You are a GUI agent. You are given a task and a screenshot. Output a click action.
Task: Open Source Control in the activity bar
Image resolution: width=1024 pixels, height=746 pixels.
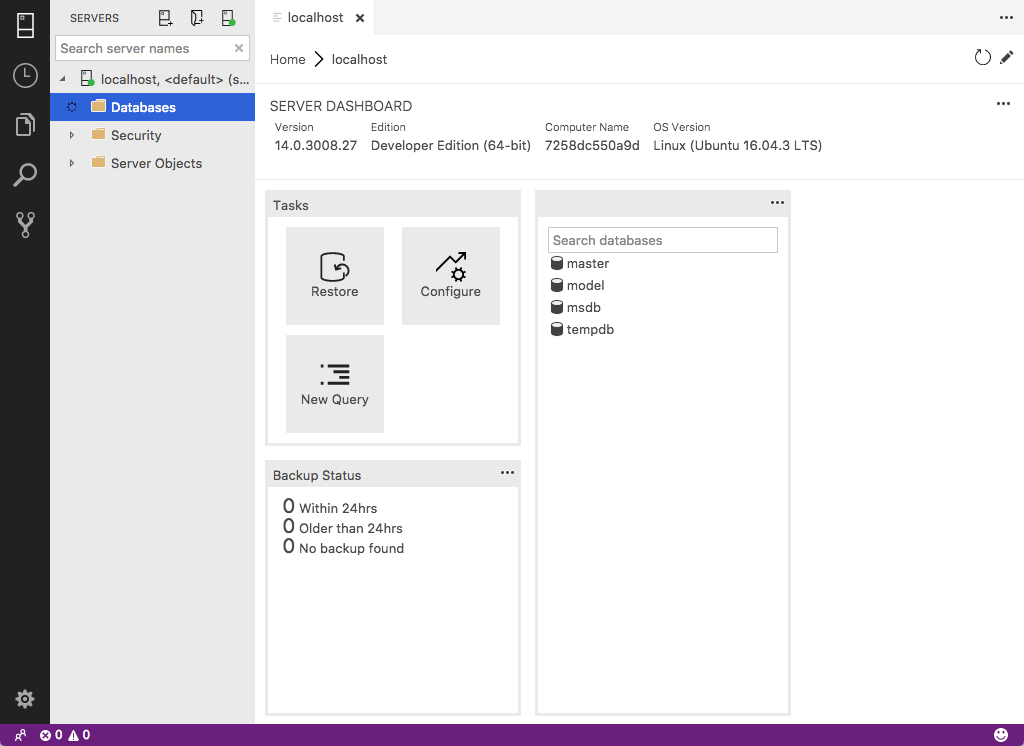[24, 224]
